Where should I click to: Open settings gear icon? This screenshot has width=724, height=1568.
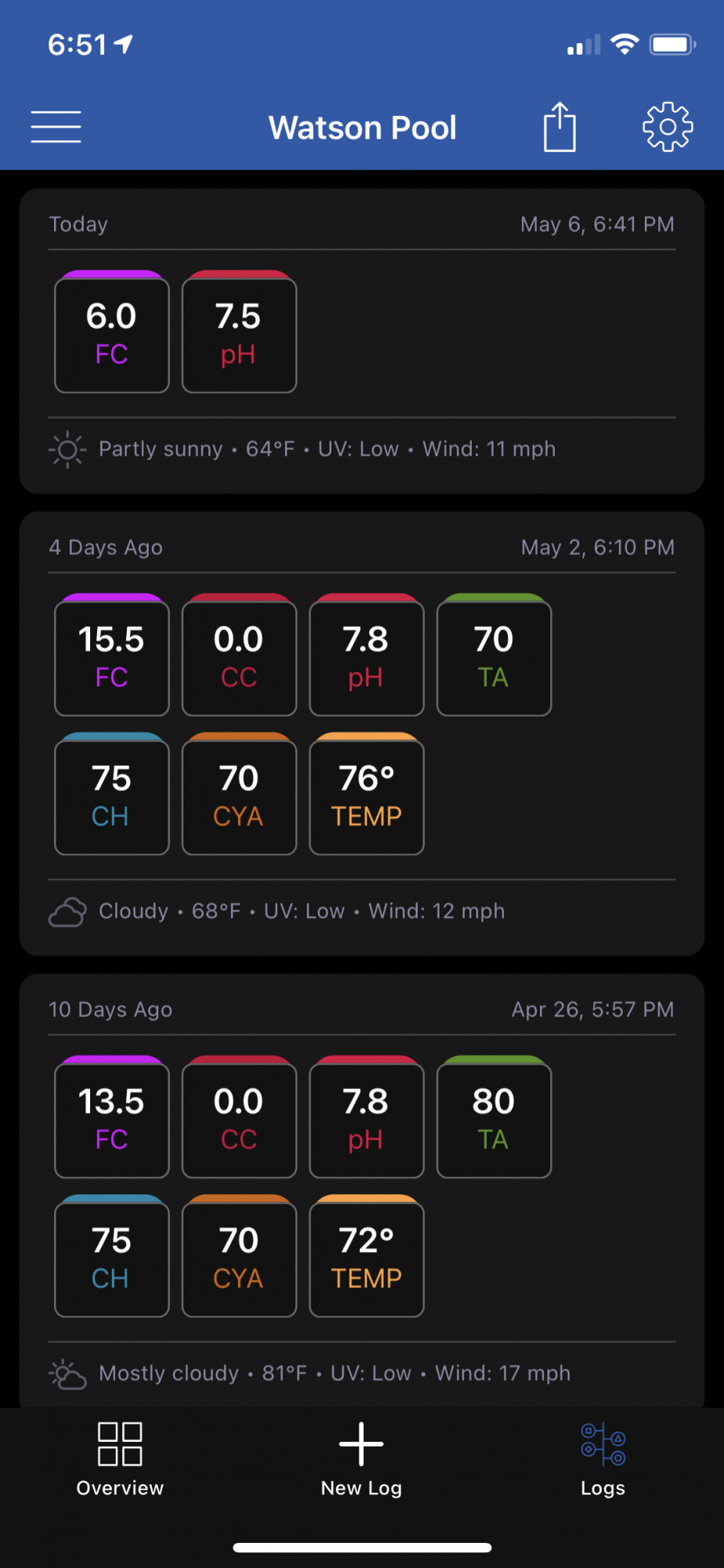click(x=668, y=126)
